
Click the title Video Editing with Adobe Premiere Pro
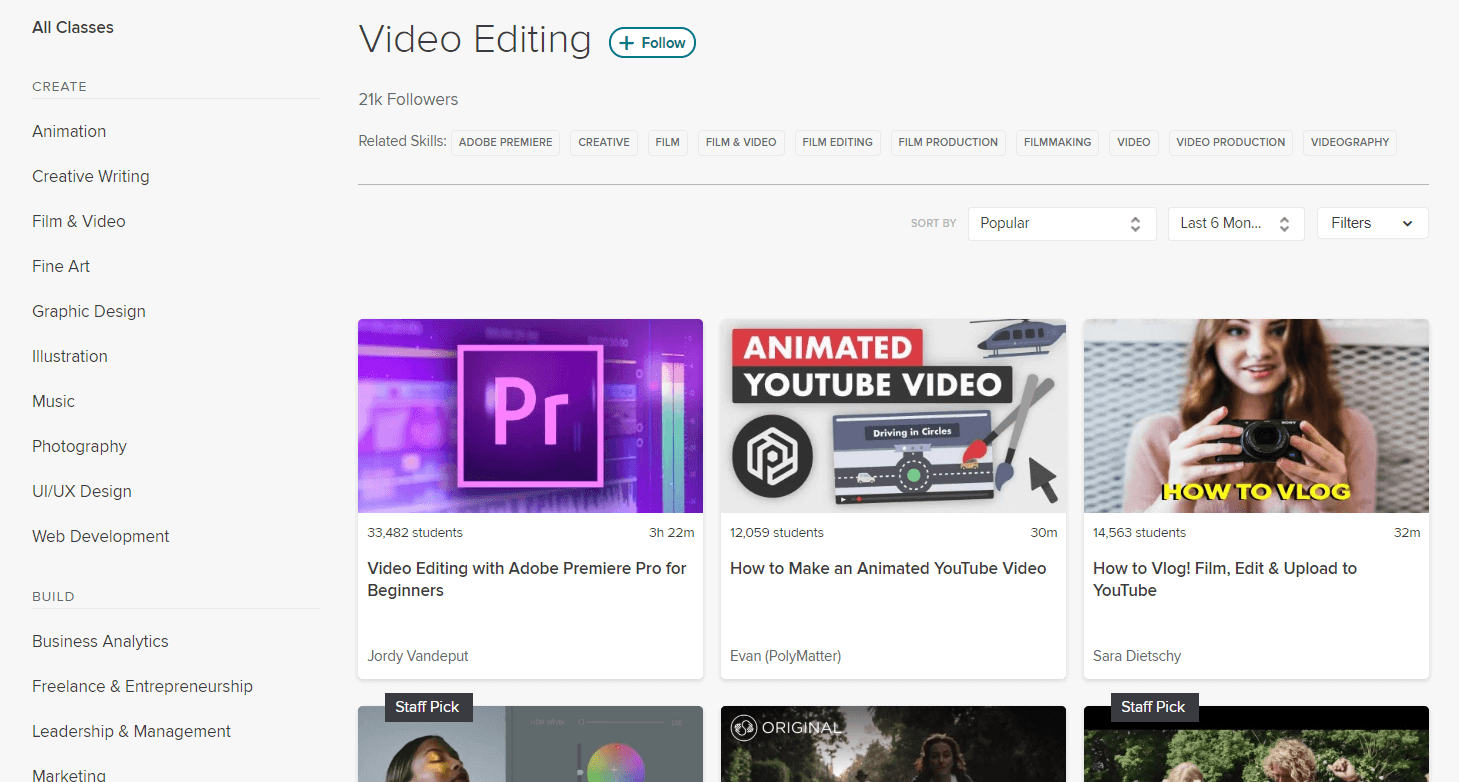(527, 579)
